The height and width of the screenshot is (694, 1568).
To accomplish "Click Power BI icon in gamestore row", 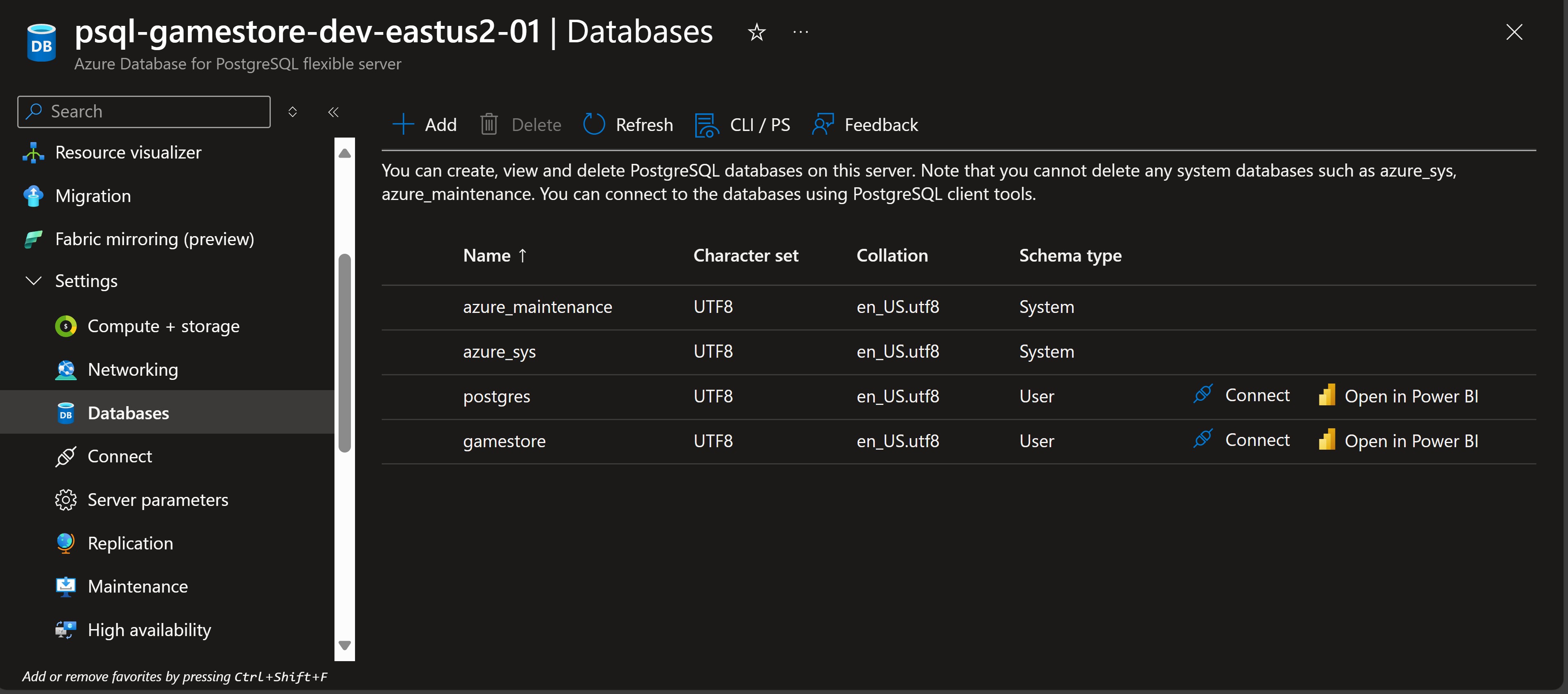I will tap(1327, 440).
